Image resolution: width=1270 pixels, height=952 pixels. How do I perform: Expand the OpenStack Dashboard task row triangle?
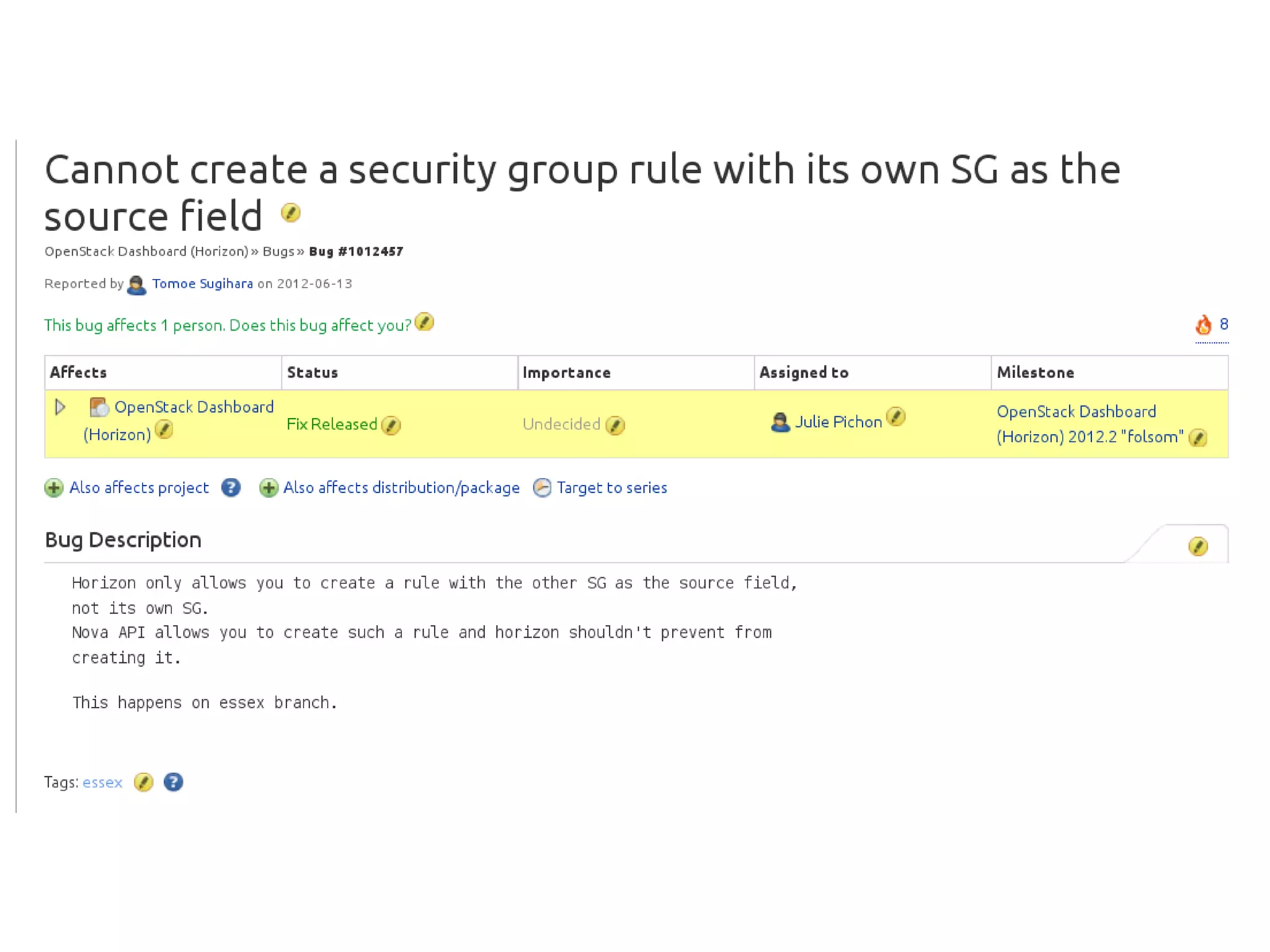click(60, 407)
